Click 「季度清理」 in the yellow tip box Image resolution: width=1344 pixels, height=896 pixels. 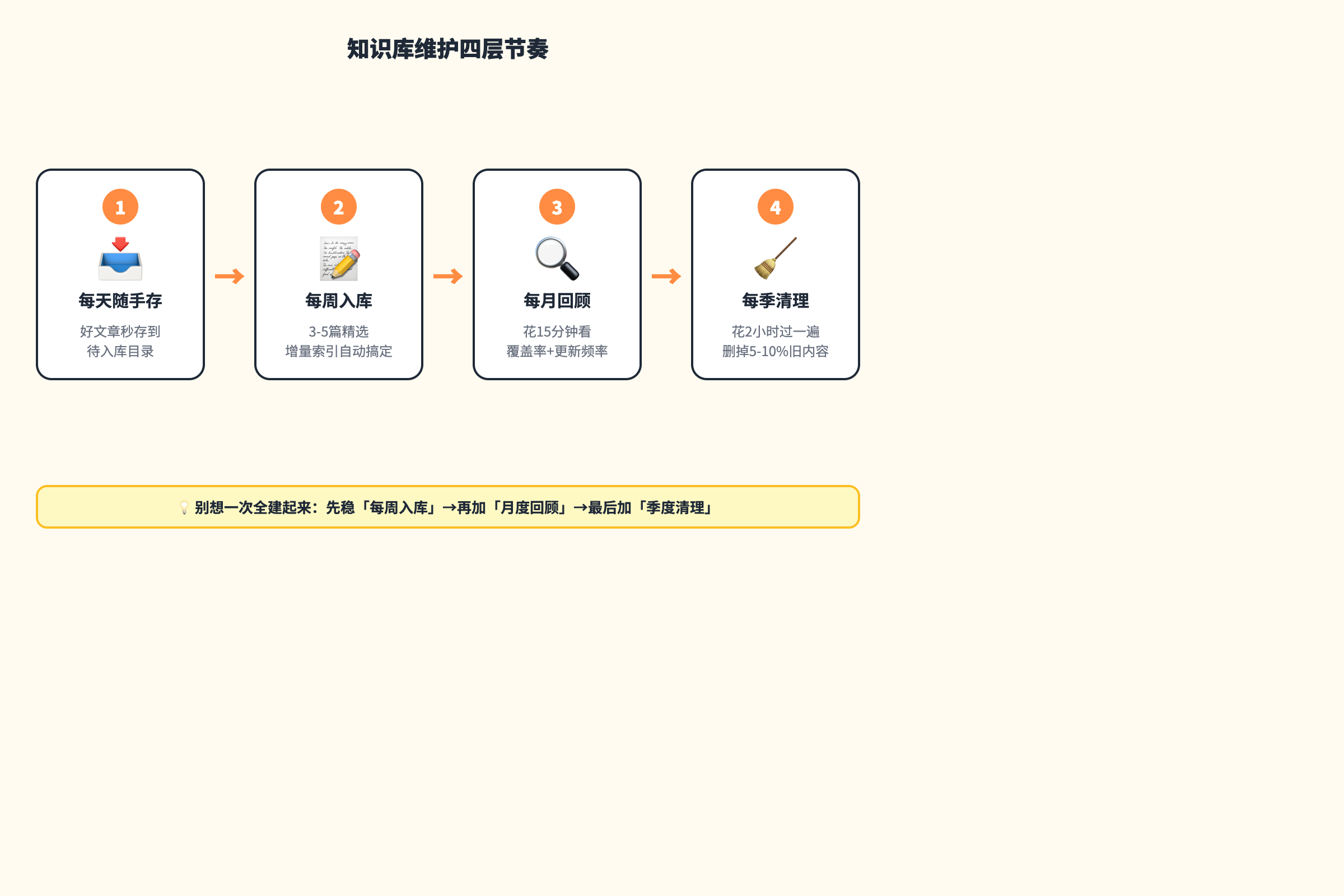pos(675,507)
